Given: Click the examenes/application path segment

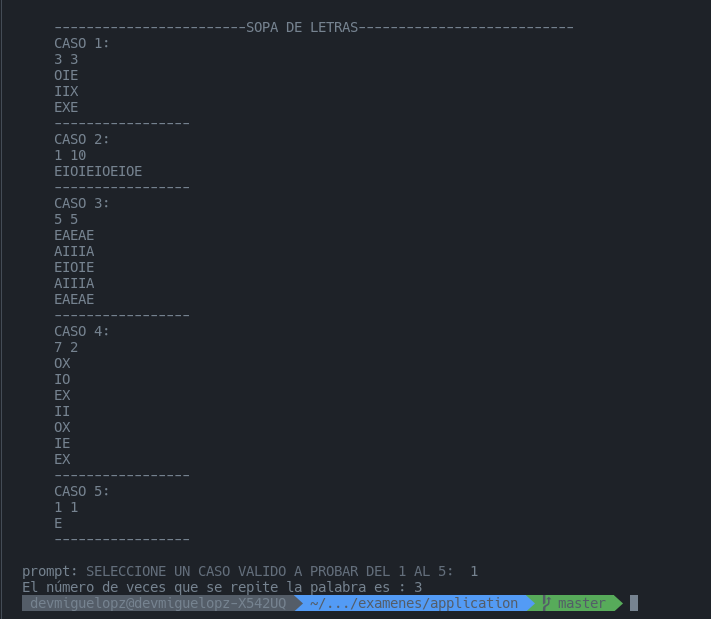Looking at the screenshot, I should [414, 603].
